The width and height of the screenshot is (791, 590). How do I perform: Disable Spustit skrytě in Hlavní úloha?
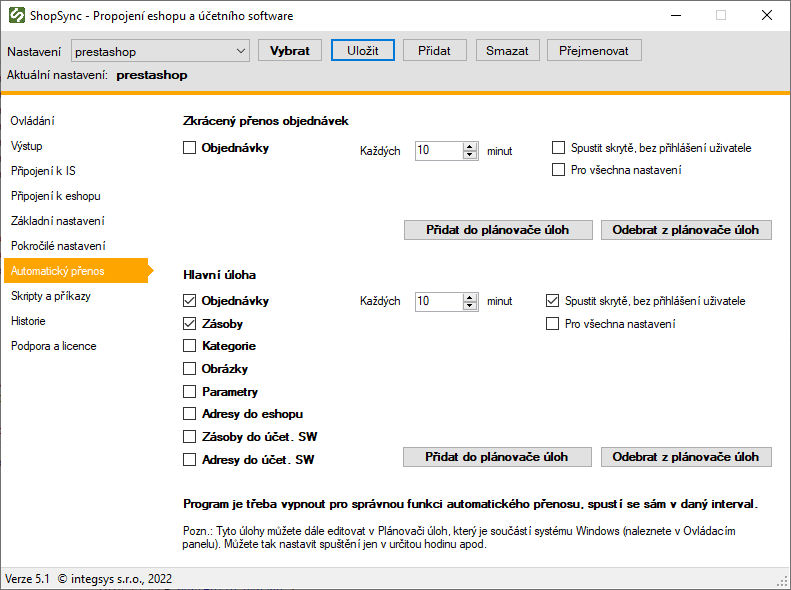click(x=553, y=301)
